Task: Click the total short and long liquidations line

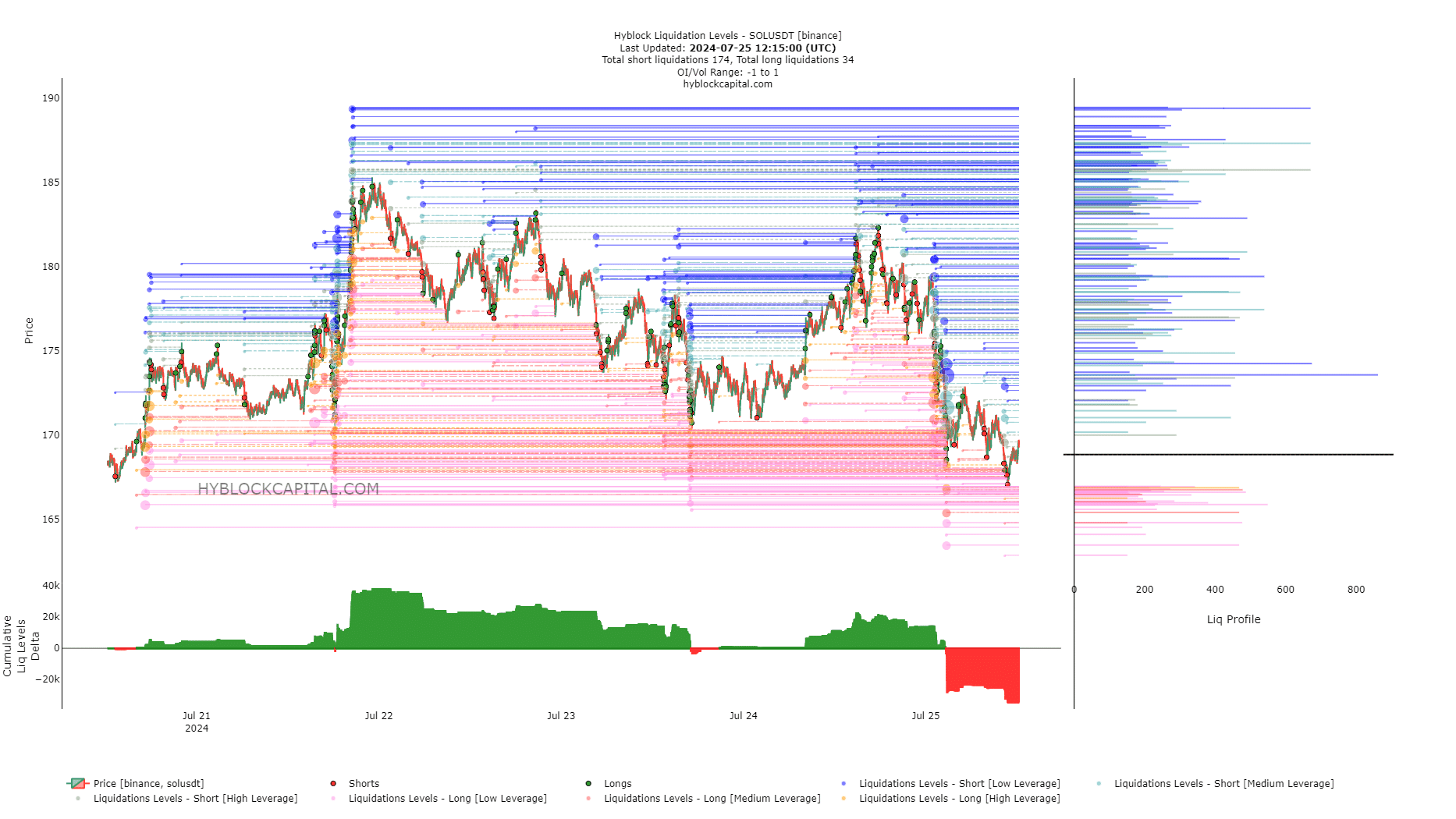Action: 727,60
